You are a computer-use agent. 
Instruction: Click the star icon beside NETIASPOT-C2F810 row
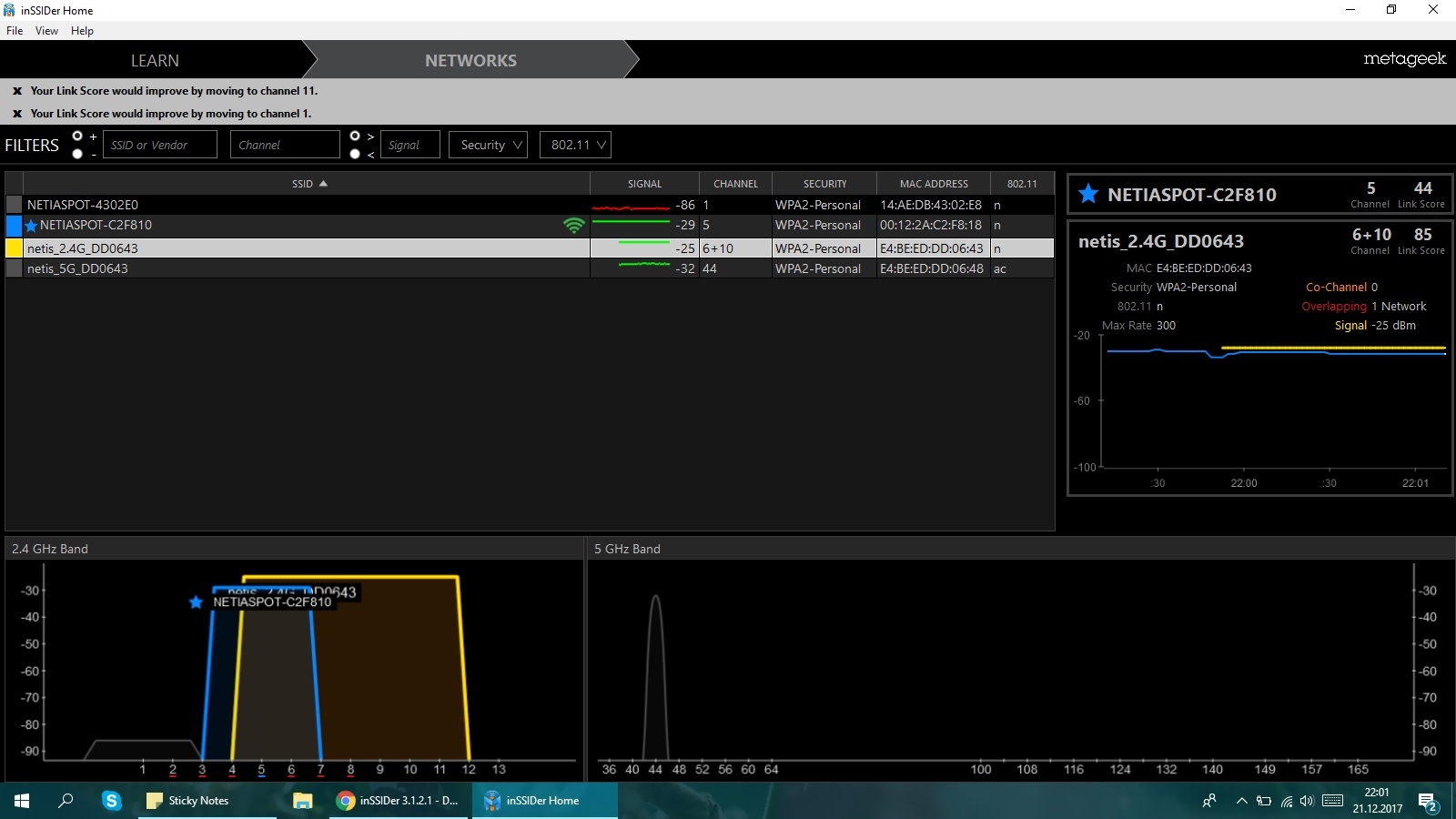[31, 226]
